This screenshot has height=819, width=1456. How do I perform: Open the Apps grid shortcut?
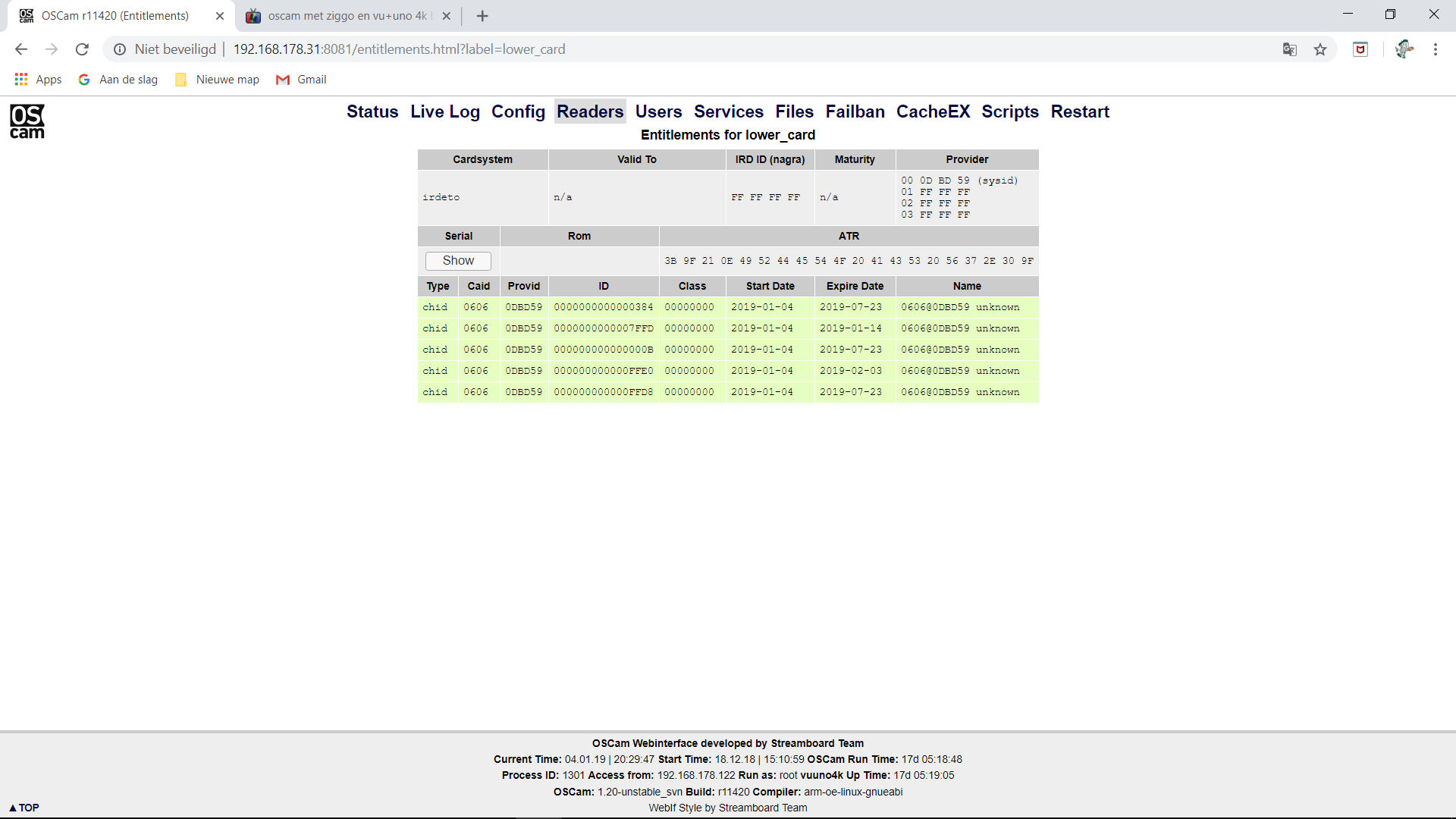[38, 80]
